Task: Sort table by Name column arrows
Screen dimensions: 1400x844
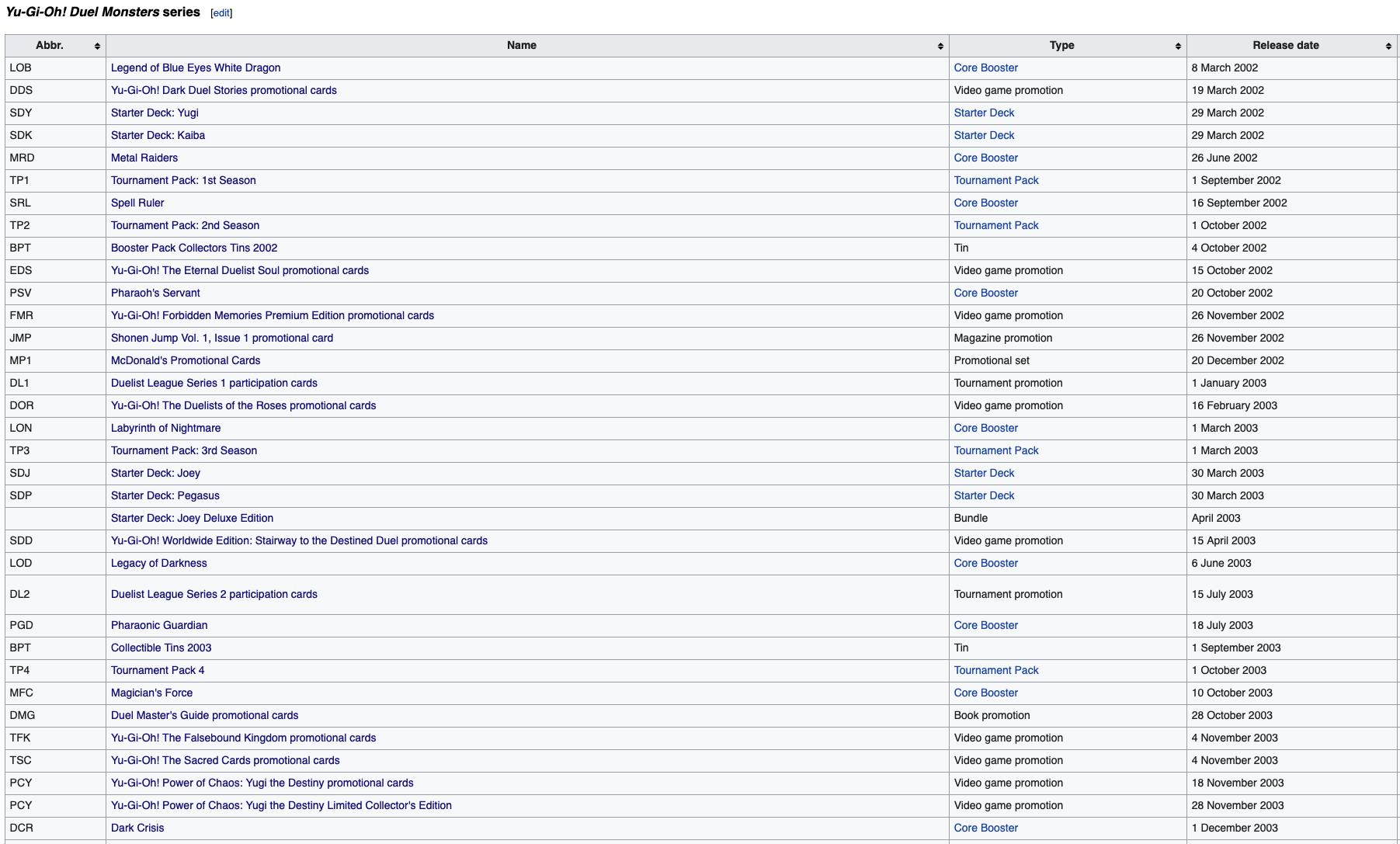Action: 940,47
